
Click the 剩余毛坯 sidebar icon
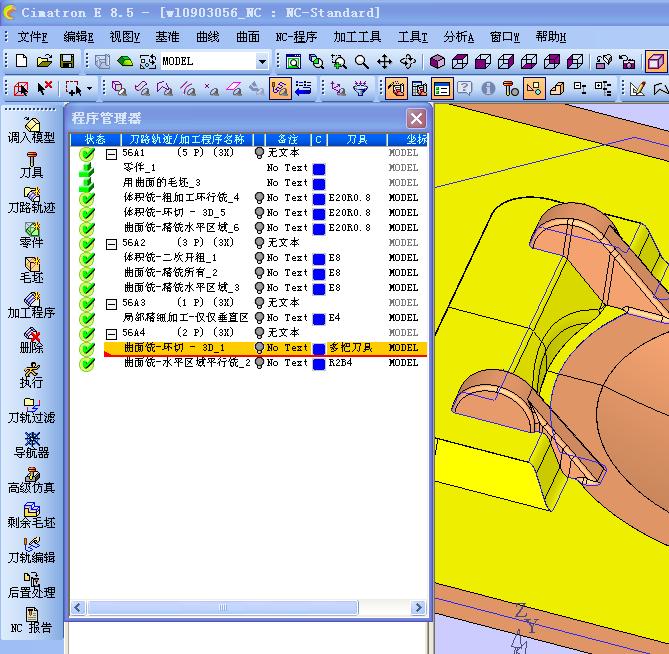click(x=31, y=515)
